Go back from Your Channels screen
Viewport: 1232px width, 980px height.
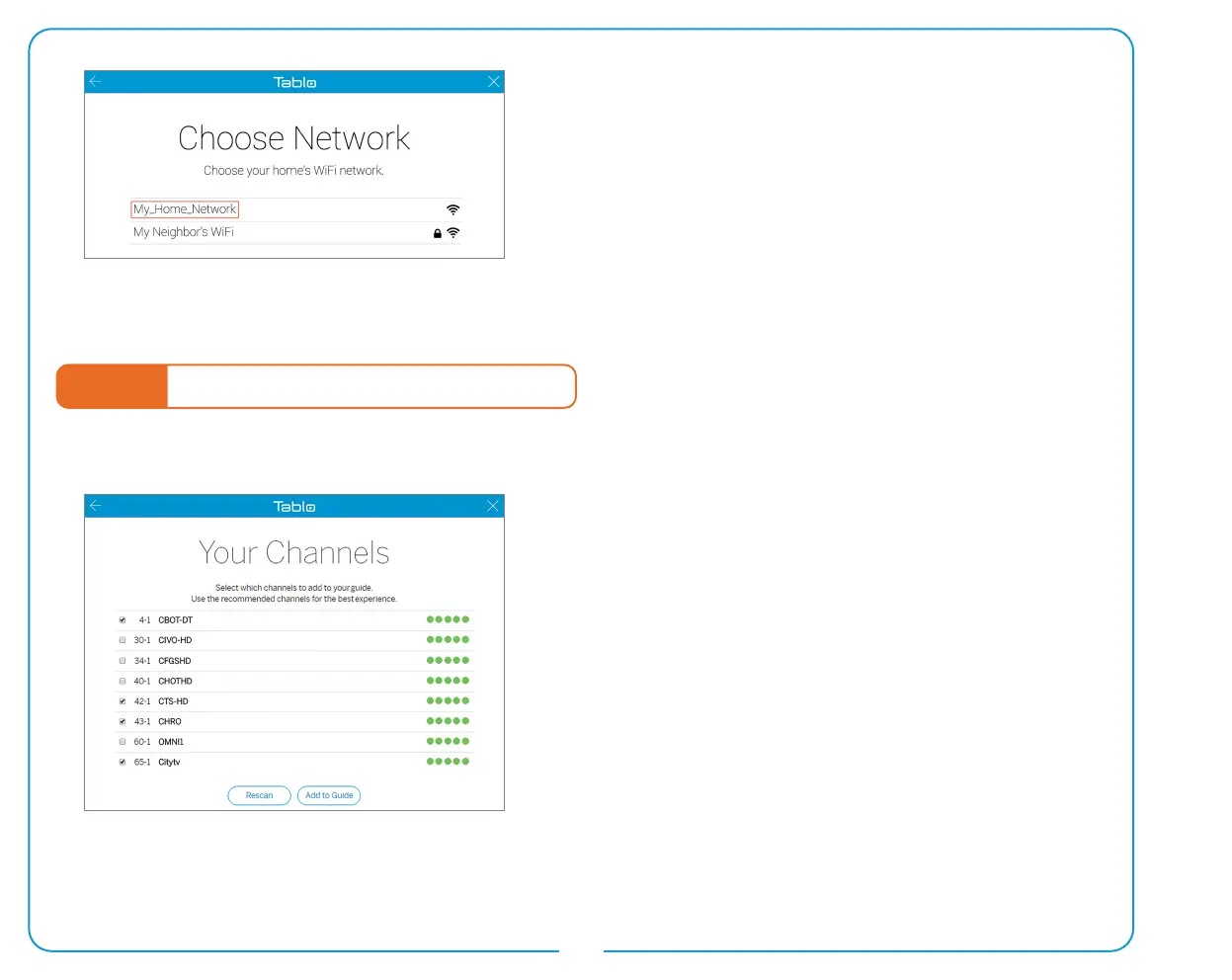[x=96, y=505]
